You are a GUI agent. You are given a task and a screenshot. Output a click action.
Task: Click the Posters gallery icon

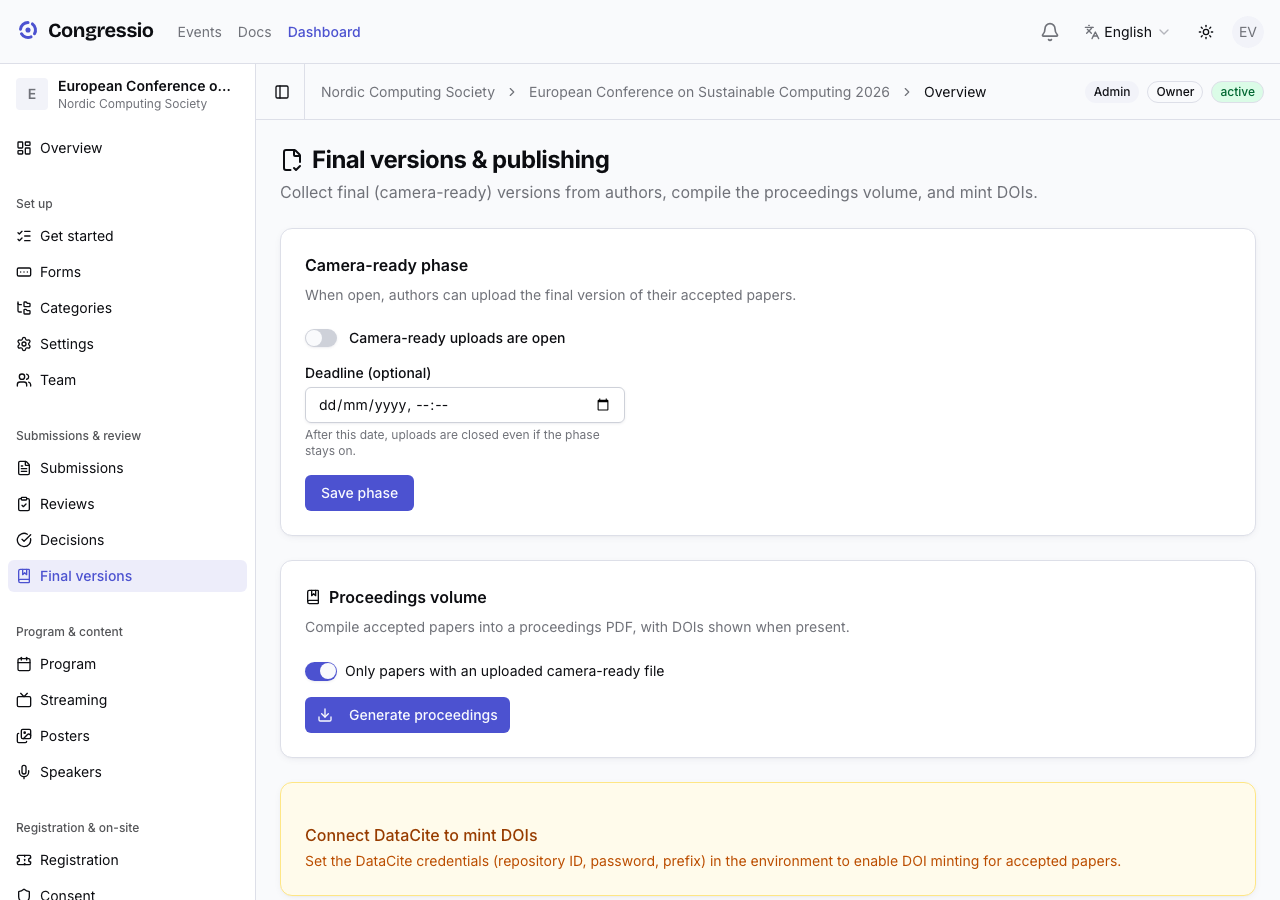pyautogui.click(x=24, y=736)
